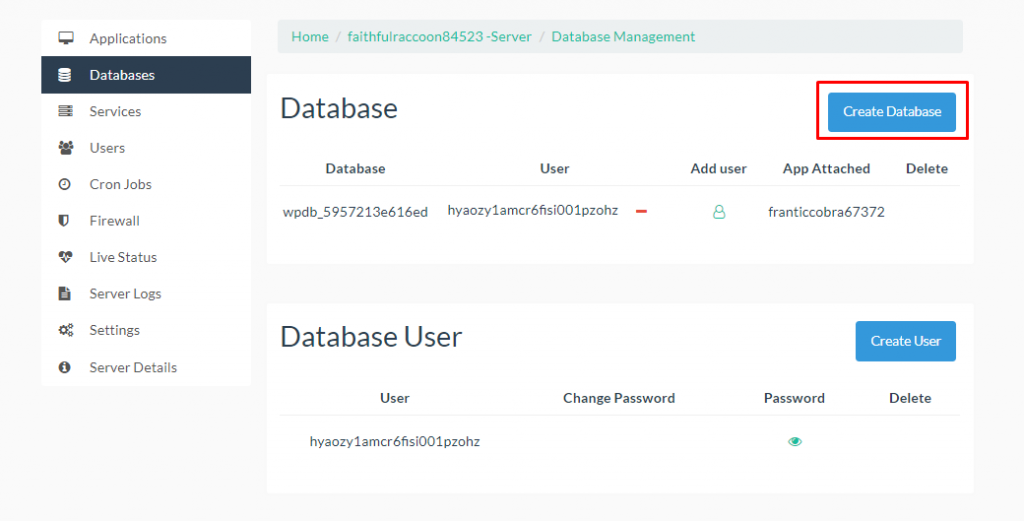View Server Details page
The height and width of the screenshot is (521, 1024).
click(146, 367)
